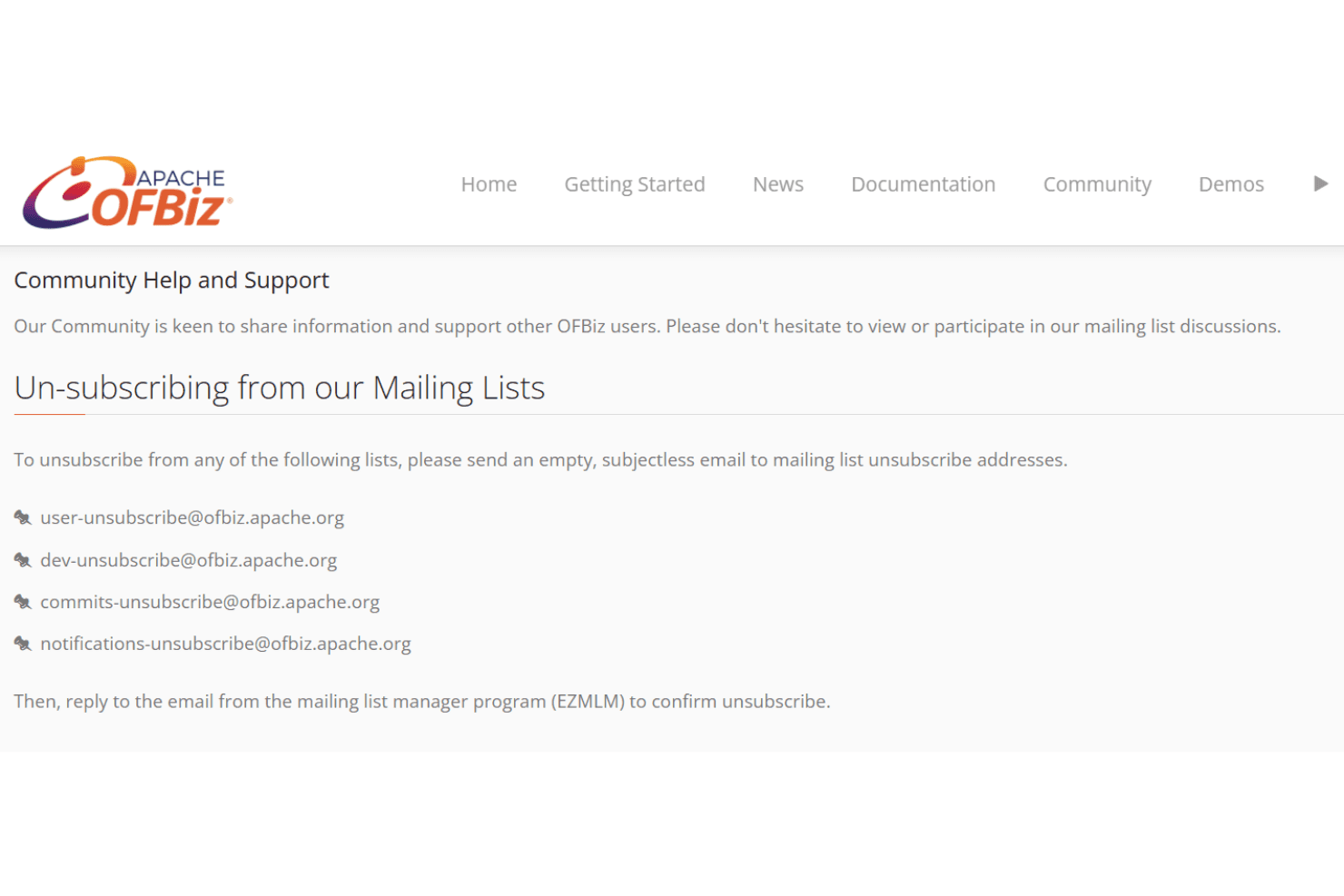Click the feather icon beside dev-unsubscribe address
This screenshot has height=896, width=1344.
coord(23,560)
